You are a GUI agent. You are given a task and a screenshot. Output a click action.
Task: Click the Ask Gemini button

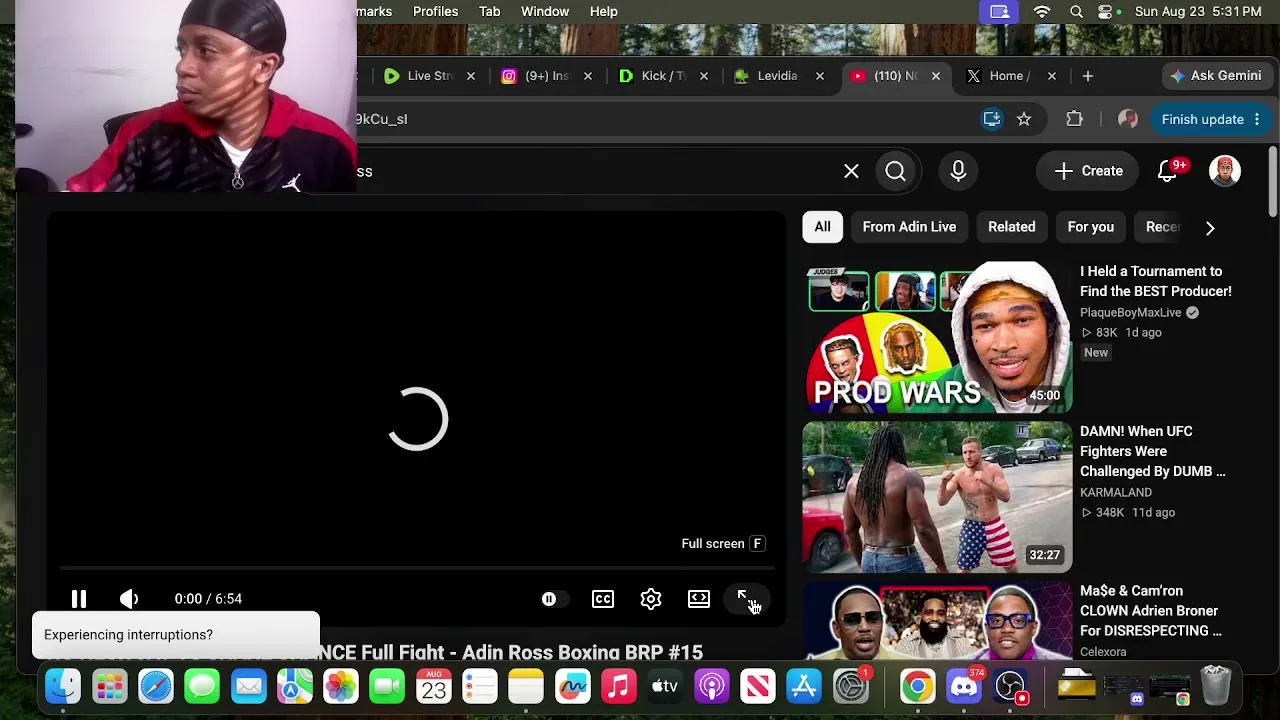coord(1216,76)
